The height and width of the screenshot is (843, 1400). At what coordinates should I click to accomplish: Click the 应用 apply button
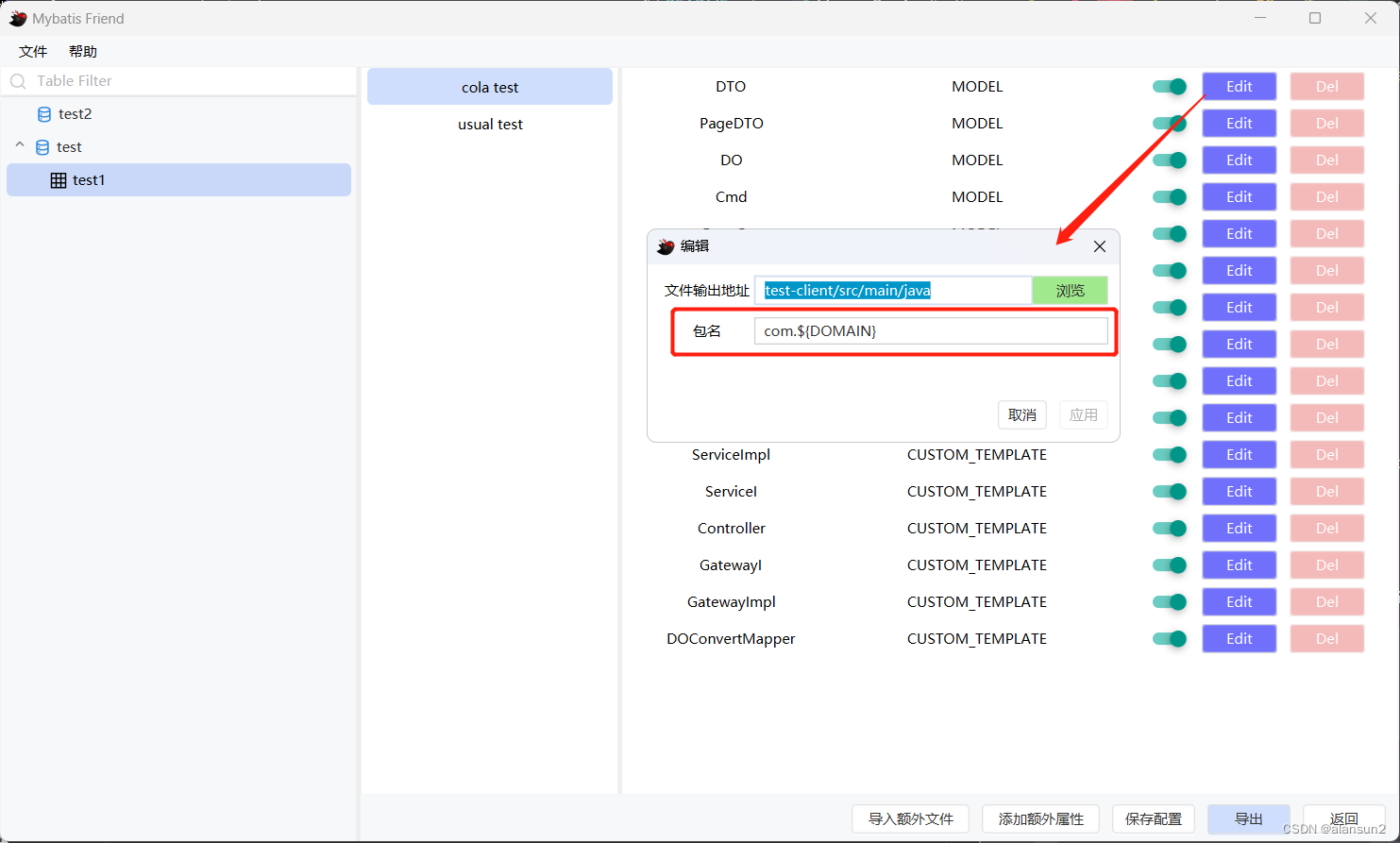click(1084, 415)
